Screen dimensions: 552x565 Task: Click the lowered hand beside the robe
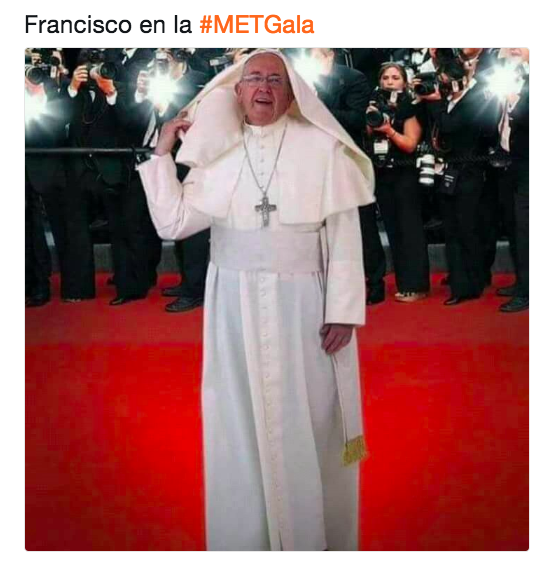336,338
